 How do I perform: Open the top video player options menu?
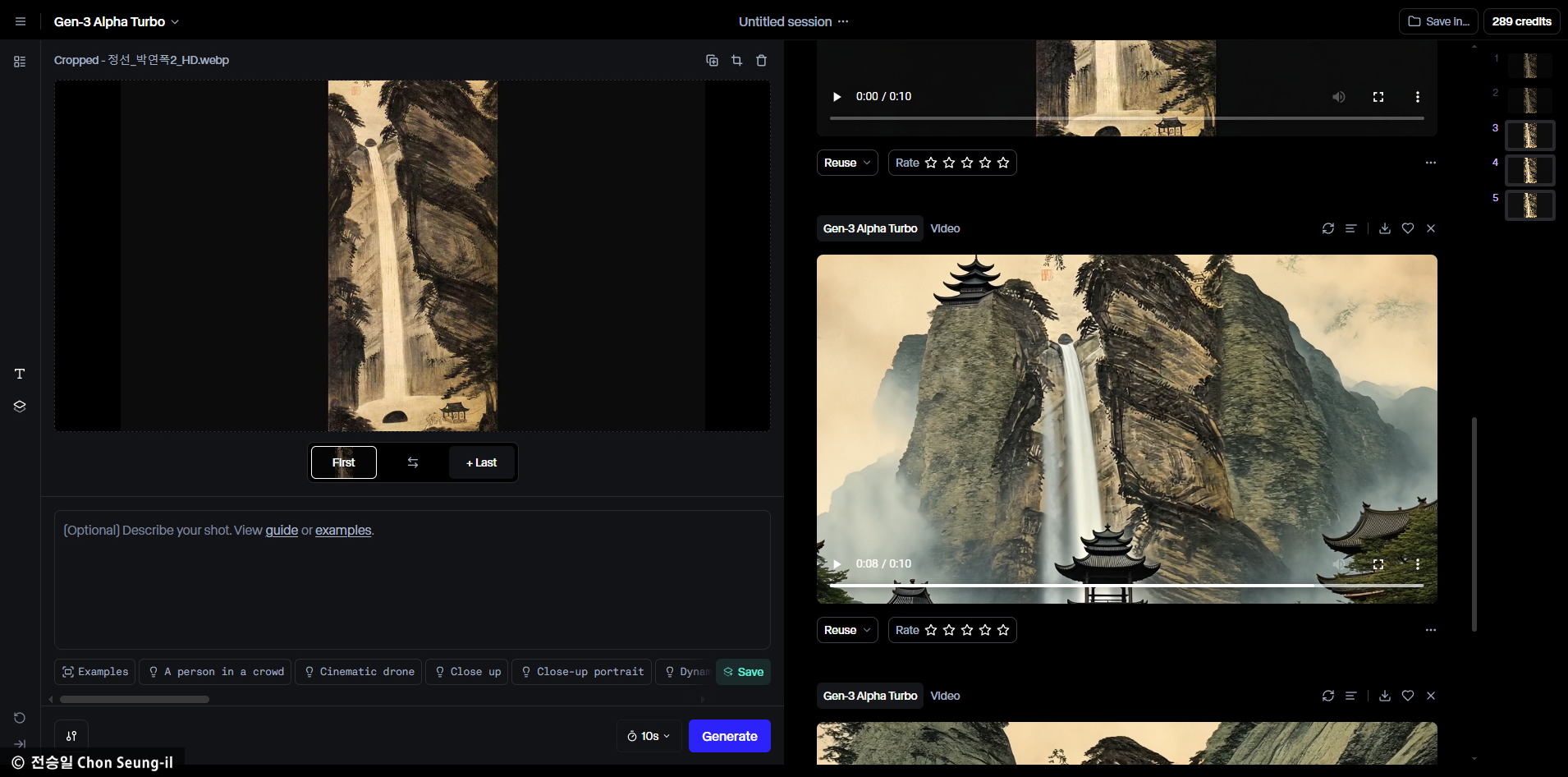[x=1418, y=97]
